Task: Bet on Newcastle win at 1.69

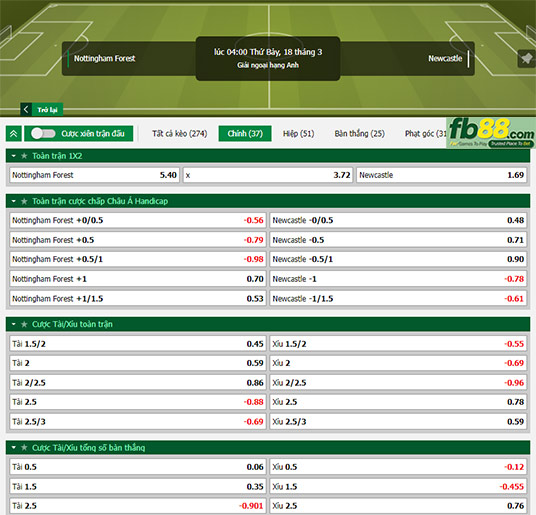Action: pos(441,175)
